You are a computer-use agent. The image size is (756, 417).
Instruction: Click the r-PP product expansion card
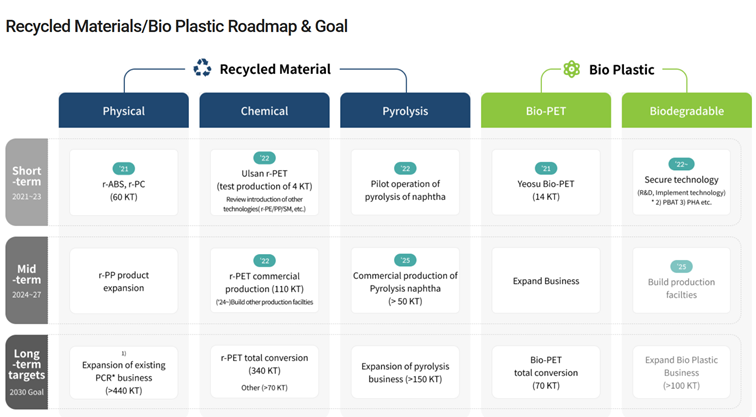tap(124, 281)
